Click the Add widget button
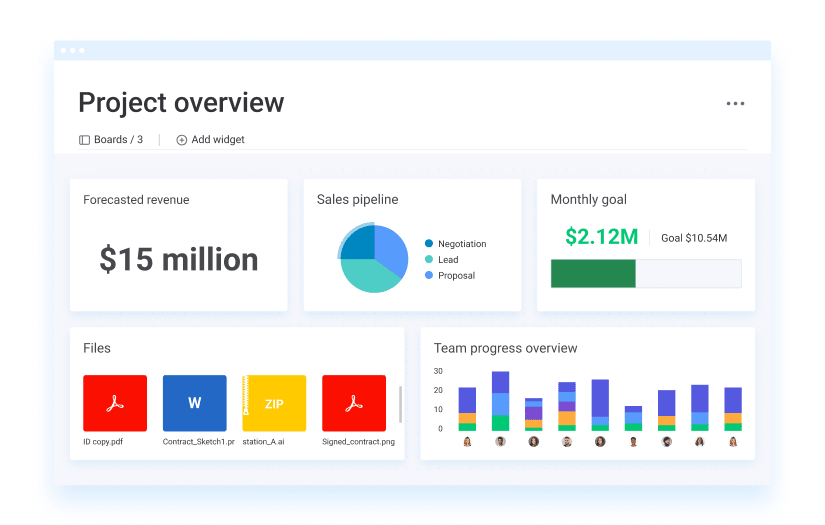The height and width of the screenshot is (525, 825). (210, 140)
